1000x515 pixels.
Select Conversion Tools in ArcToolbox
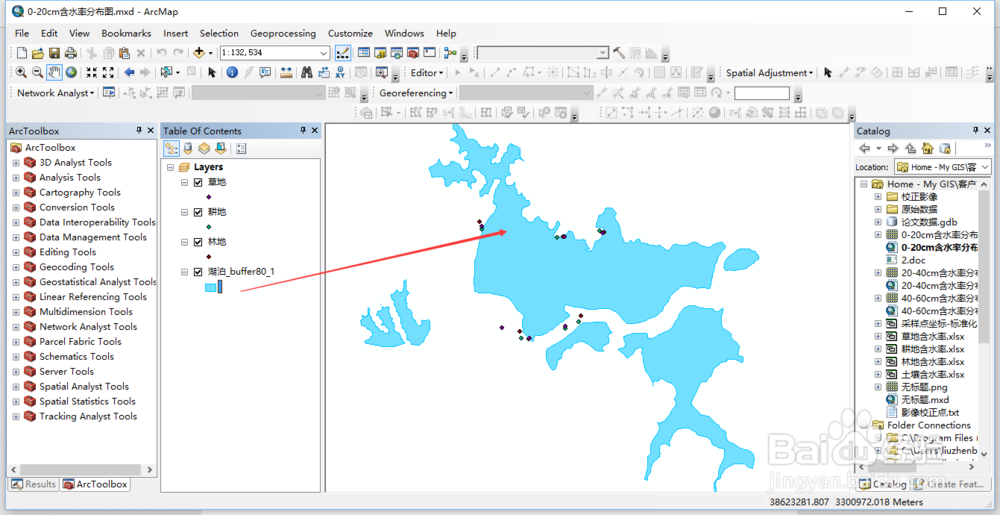pyautogui.click(x=77, y=207)
